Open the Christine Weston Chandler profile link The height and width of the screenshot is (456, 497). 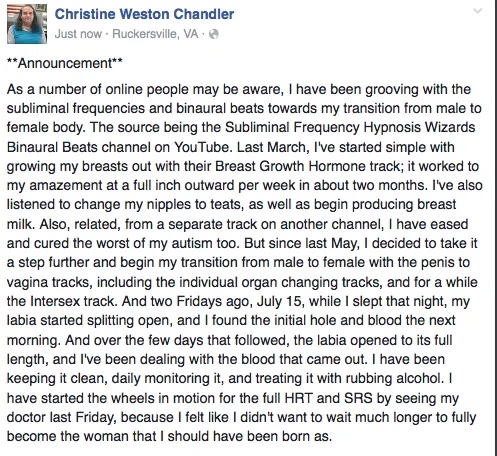(144, 14)
